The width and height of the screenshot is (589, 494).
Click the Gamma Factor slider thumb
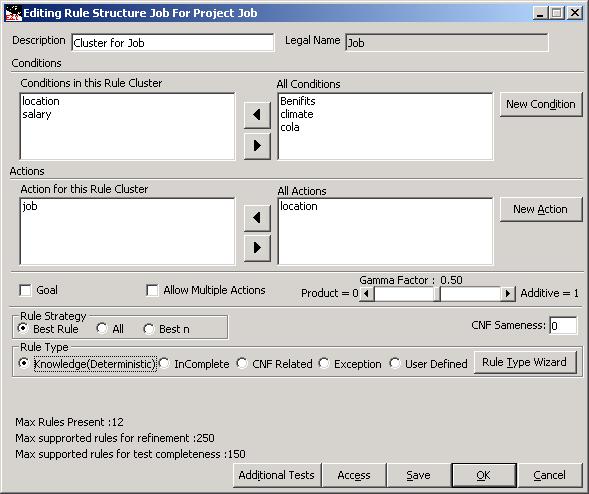click(x=437, y=294)
